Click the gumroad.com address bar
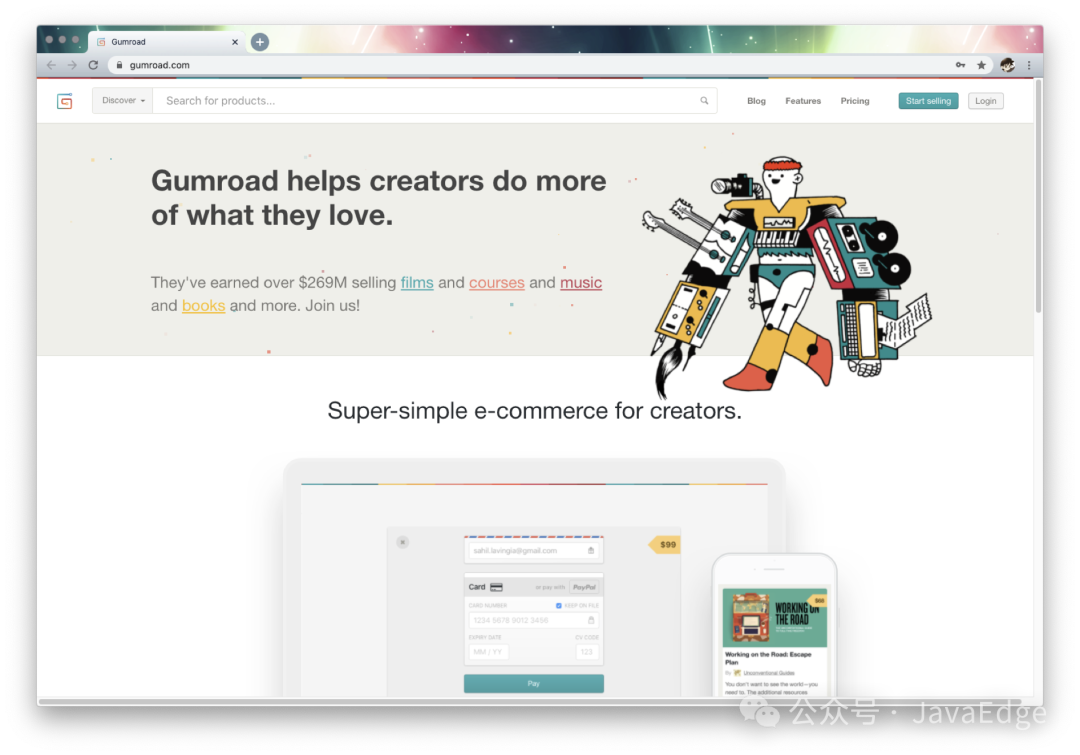Screen dimensions: 1080x755 [x=531, y=65]
